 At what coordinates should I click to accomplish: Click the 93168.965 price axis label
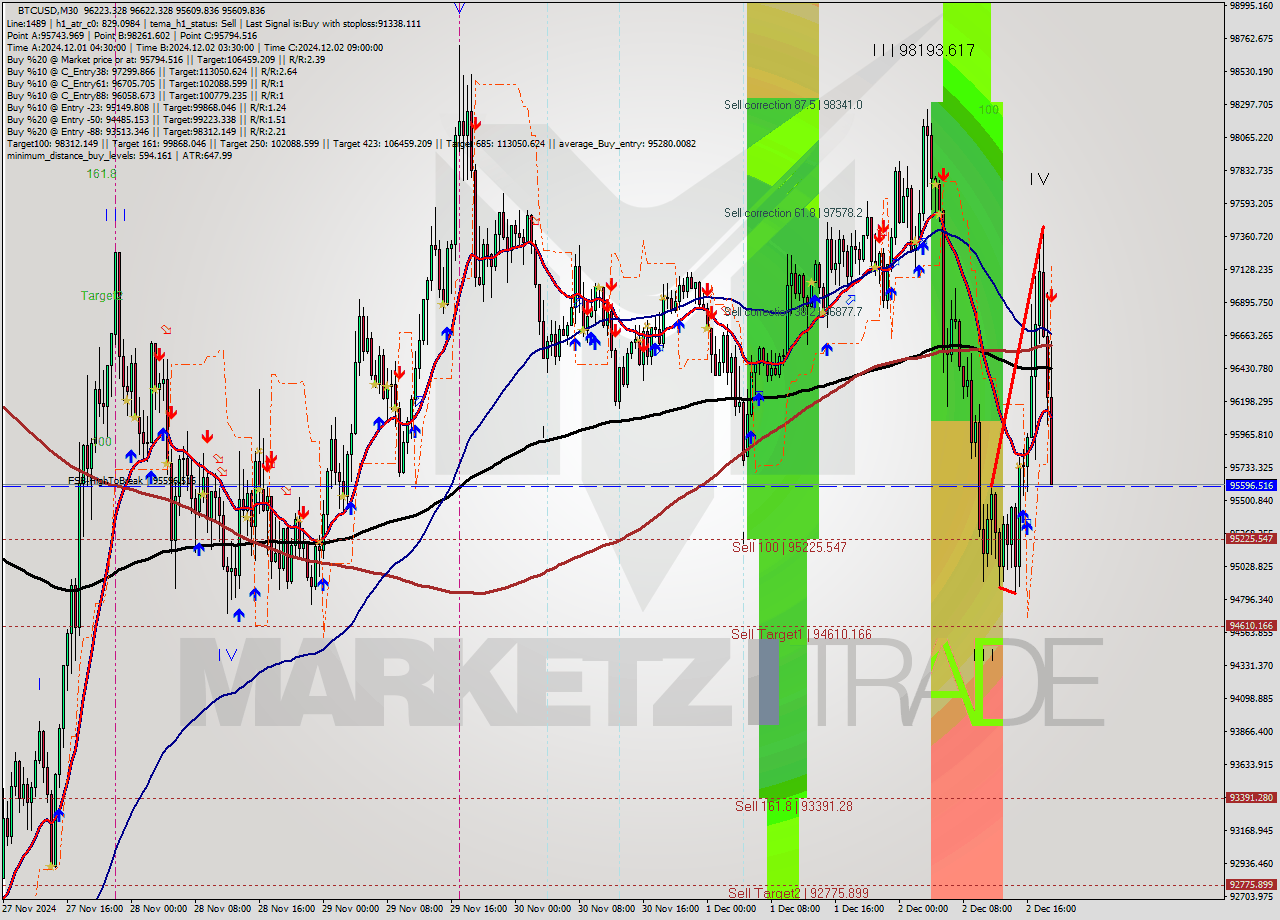tap(1251, 830)
